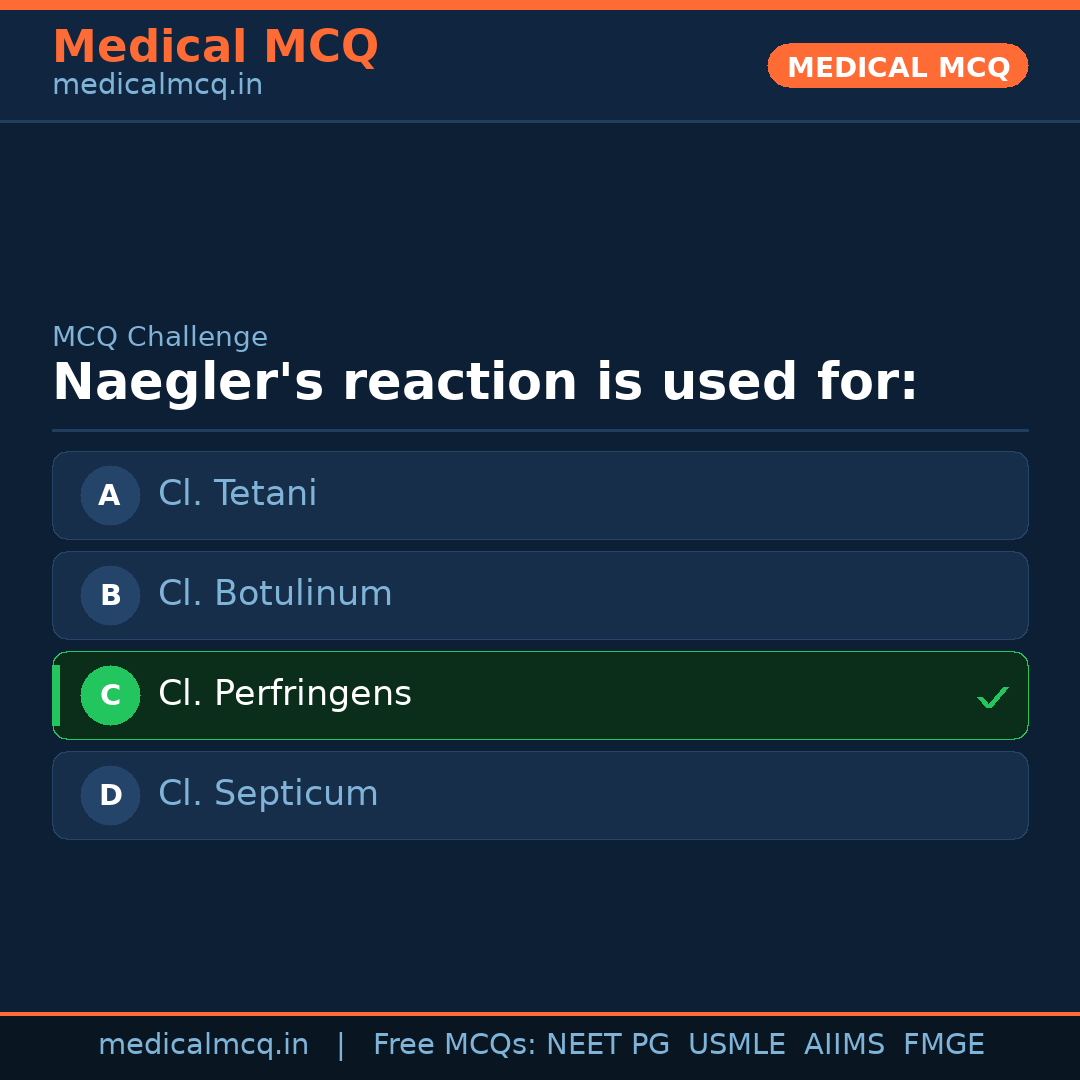Click AIIMS in the footer
This screenshot has height=1080, width=1080.
point(844,1045)
